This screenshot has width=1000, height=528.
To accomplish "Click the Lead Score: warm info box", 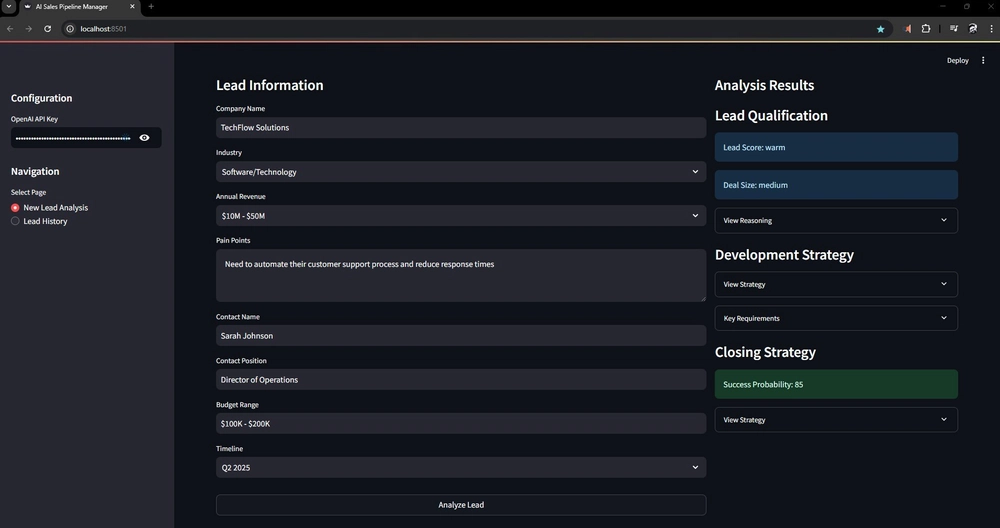I will tap(836, 147).
